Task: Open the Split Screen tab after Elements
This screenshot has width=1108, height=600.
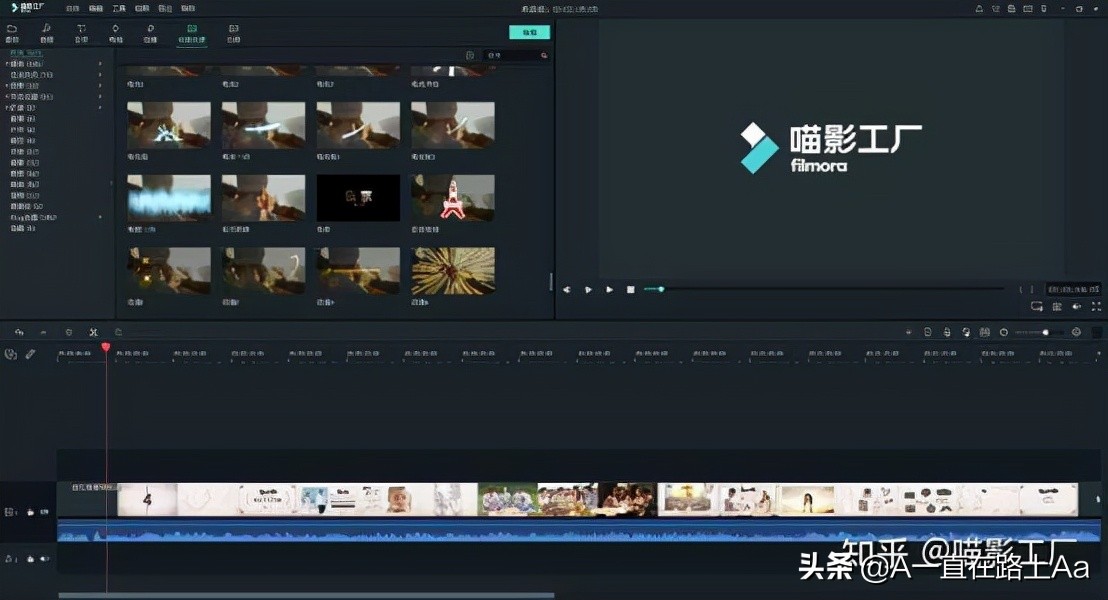Action: 234,33
